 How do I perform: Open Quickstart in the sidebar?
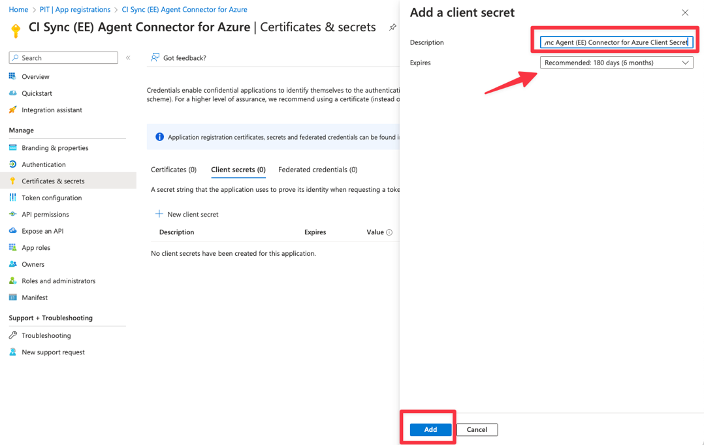[37, 93]
